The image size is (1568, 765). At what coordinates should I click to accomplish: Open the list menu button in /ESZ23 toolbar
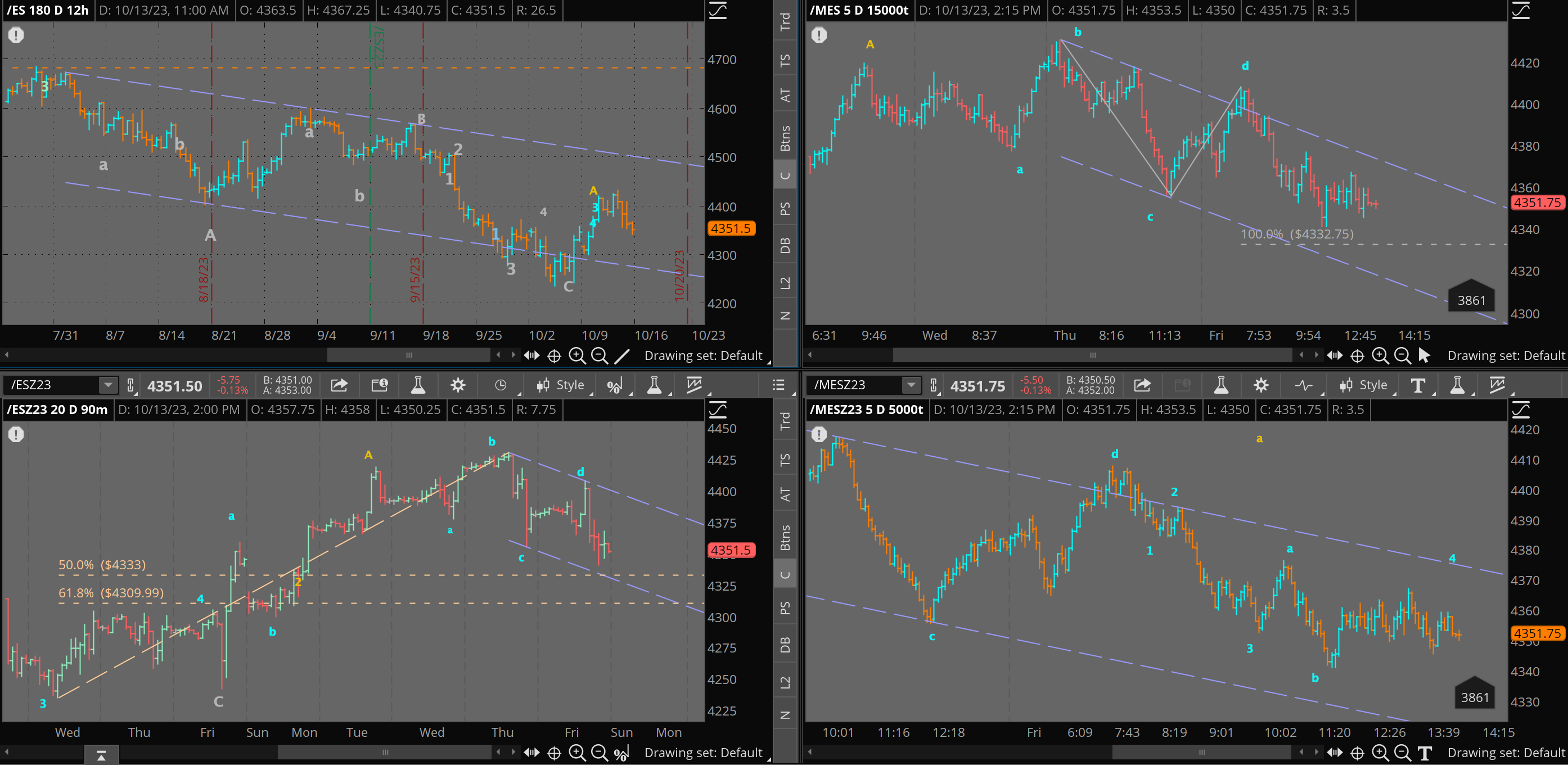(778, 385)
